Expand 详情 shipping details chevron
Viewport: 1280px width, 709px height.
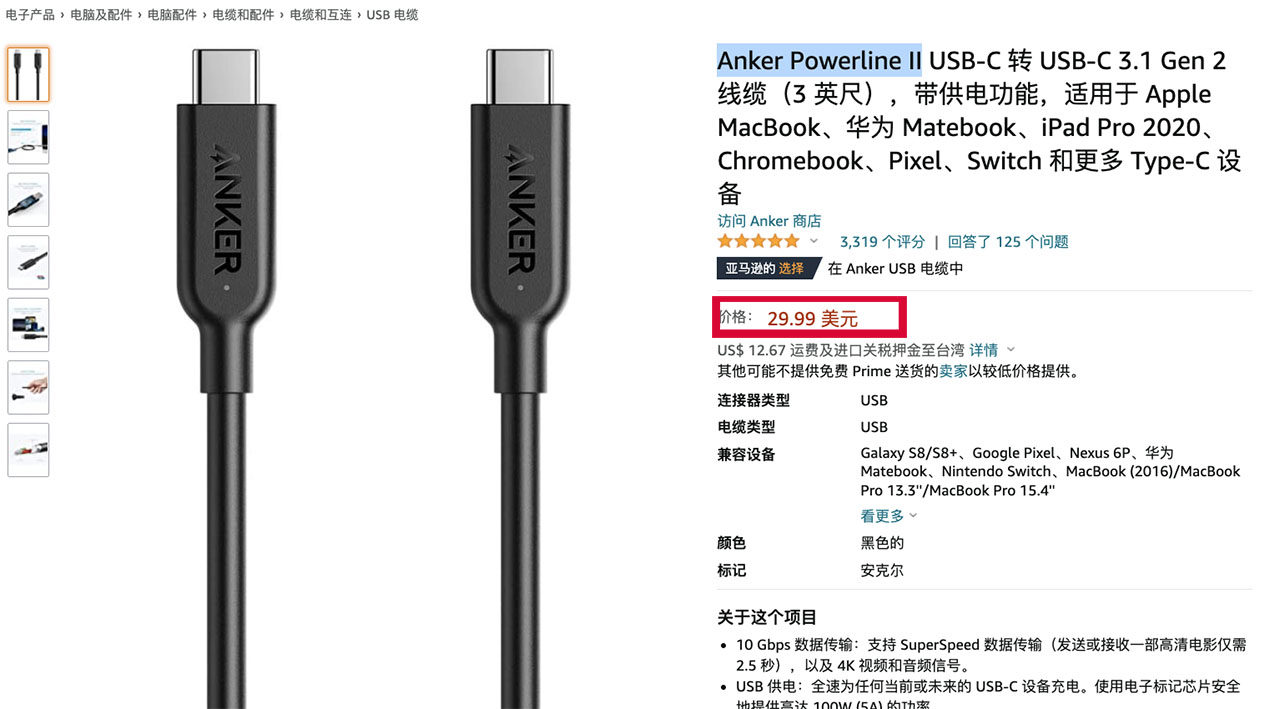(x=1010, y=350)
